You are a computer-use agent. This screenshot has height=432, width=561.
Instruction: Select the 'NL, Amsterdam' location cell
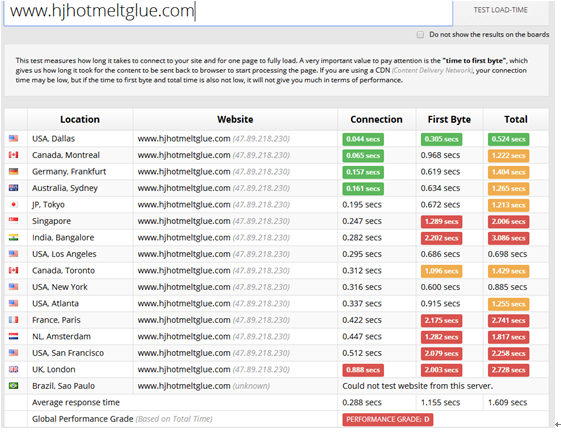click(x=80, y=336)
